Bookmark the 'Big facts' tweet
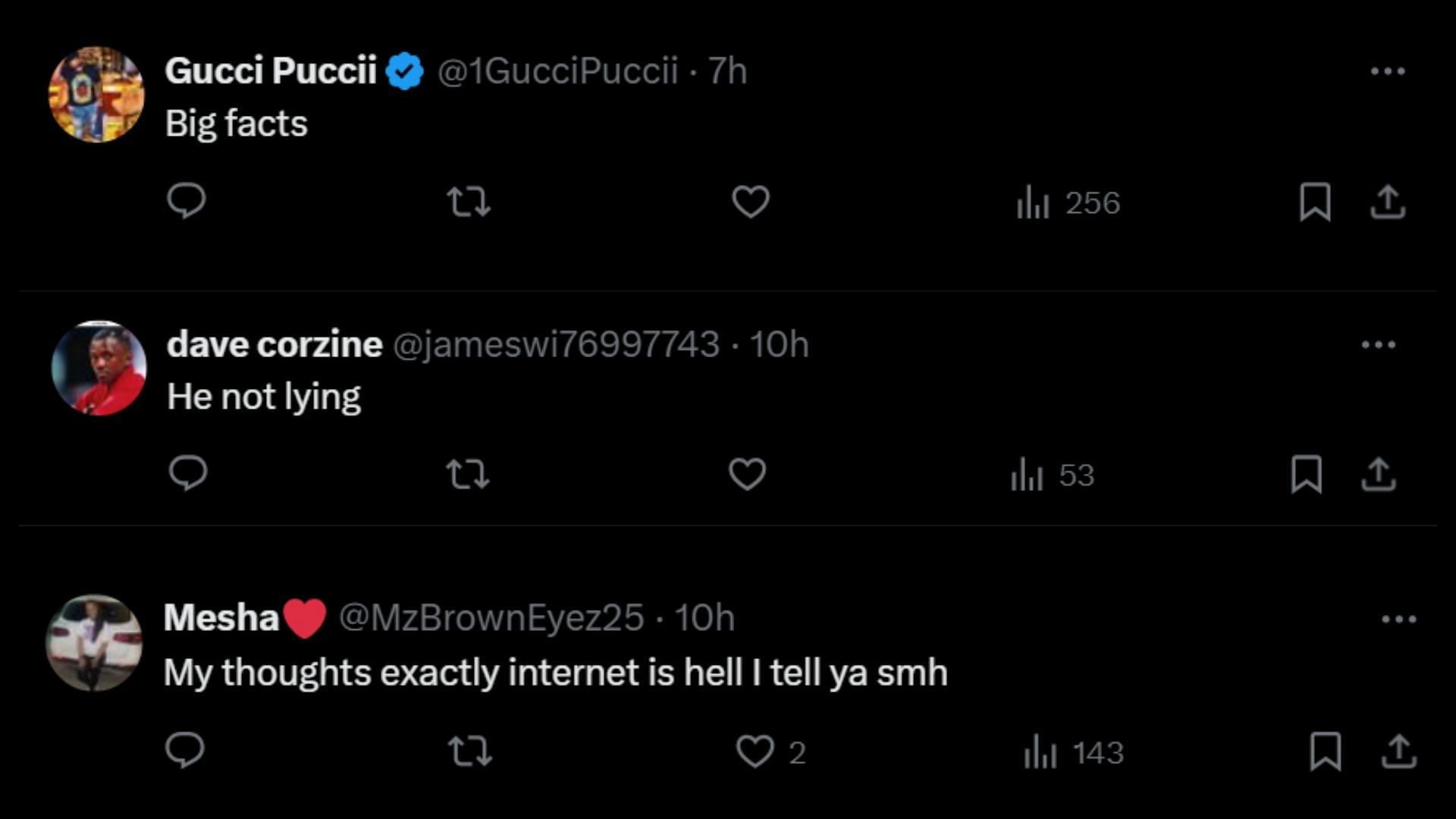Image resolution: width=1456 pixels, height=819 pixels. (x=1315, y=202)
